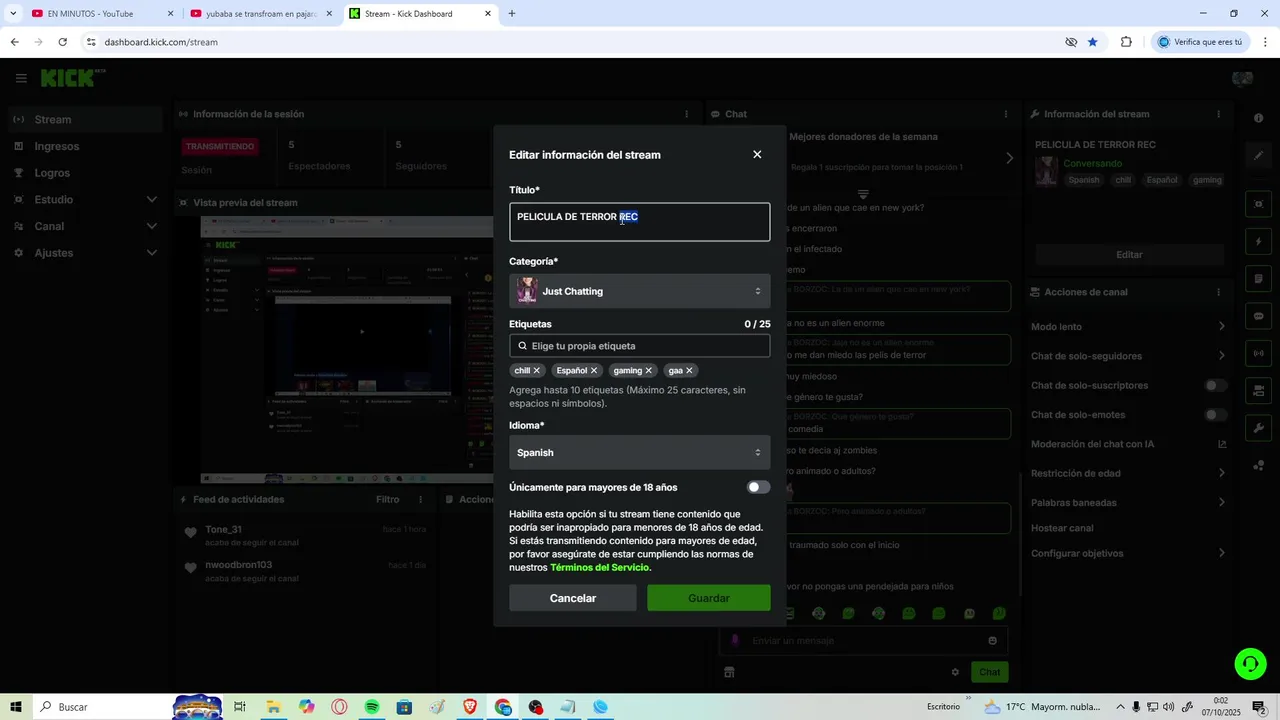This screenshot has height=720, width=1280.
Task: Click the Enviar un mensaje chat field
Action: coord(863,641)
